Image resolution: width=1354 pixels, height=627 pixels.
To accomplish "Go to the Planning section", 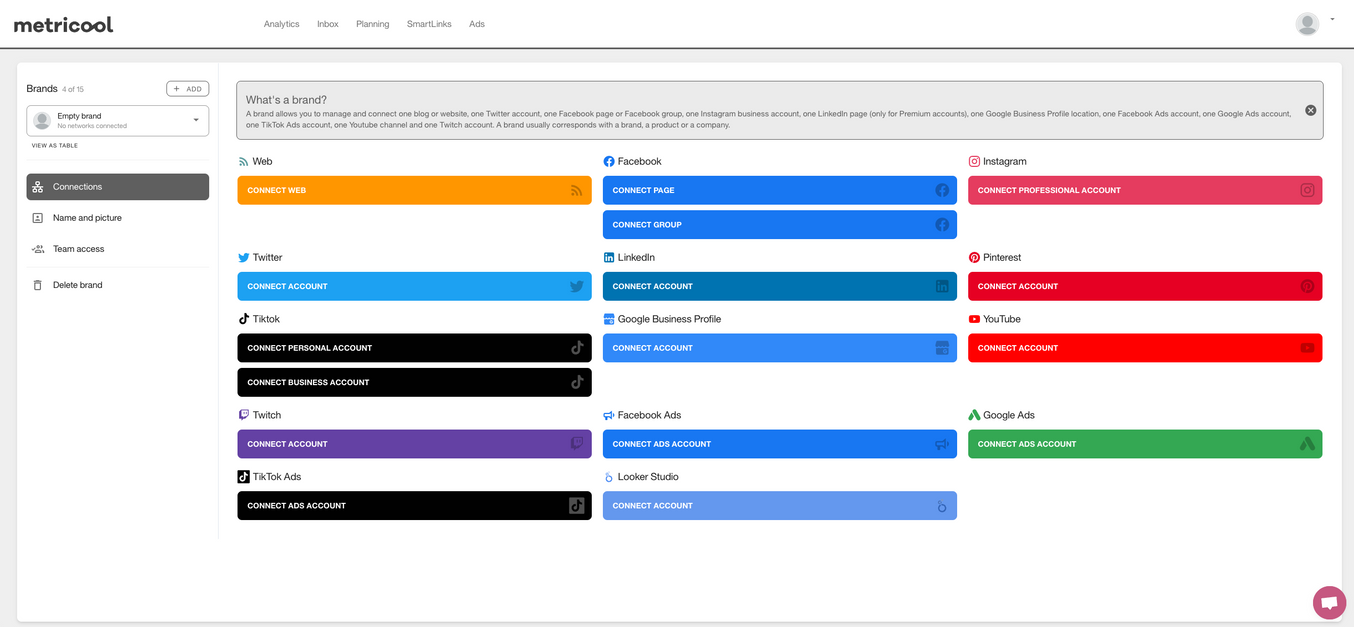I will [372, 24].
